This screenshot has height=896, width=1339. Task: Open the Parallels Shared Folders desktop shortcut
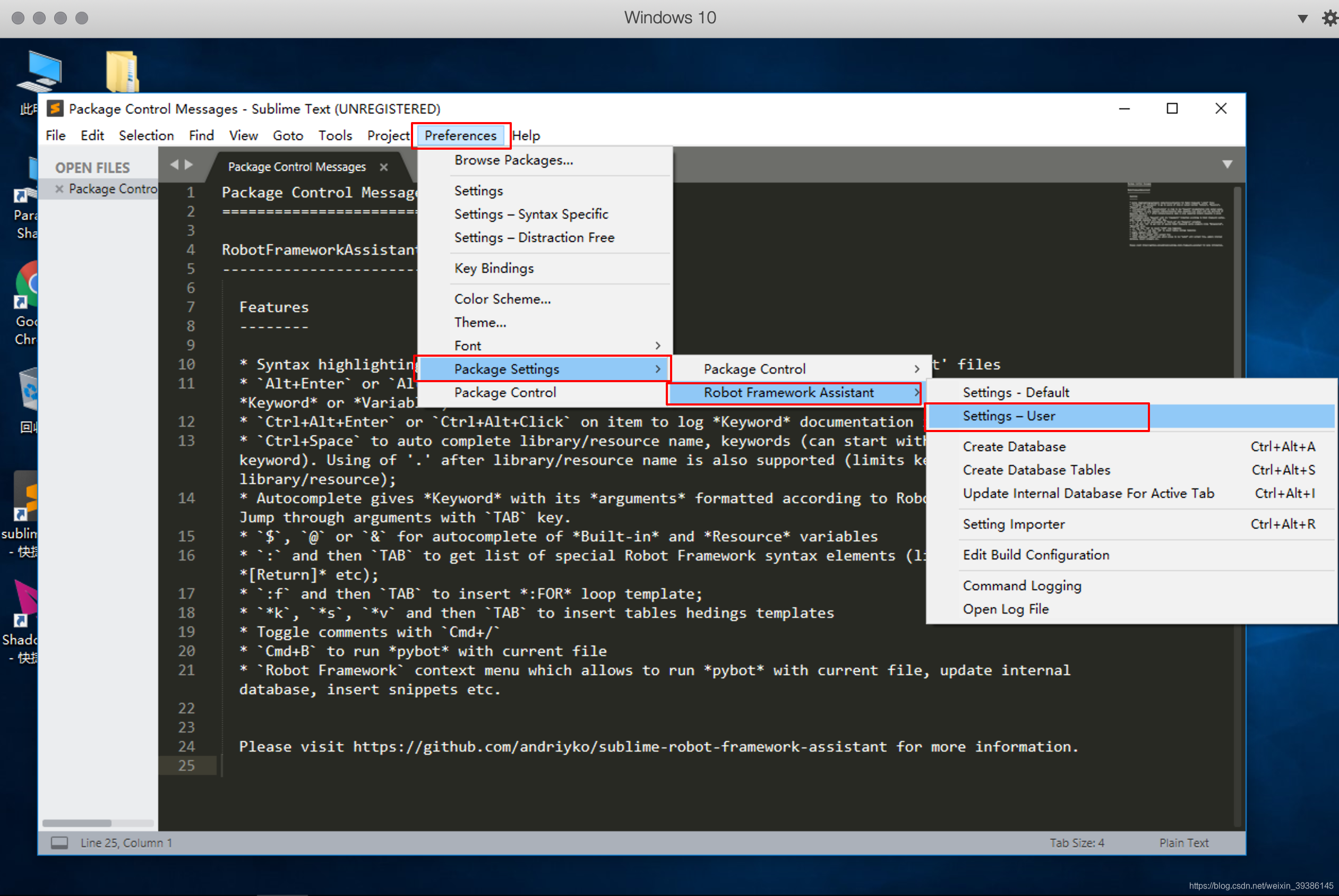pos(25,197)
